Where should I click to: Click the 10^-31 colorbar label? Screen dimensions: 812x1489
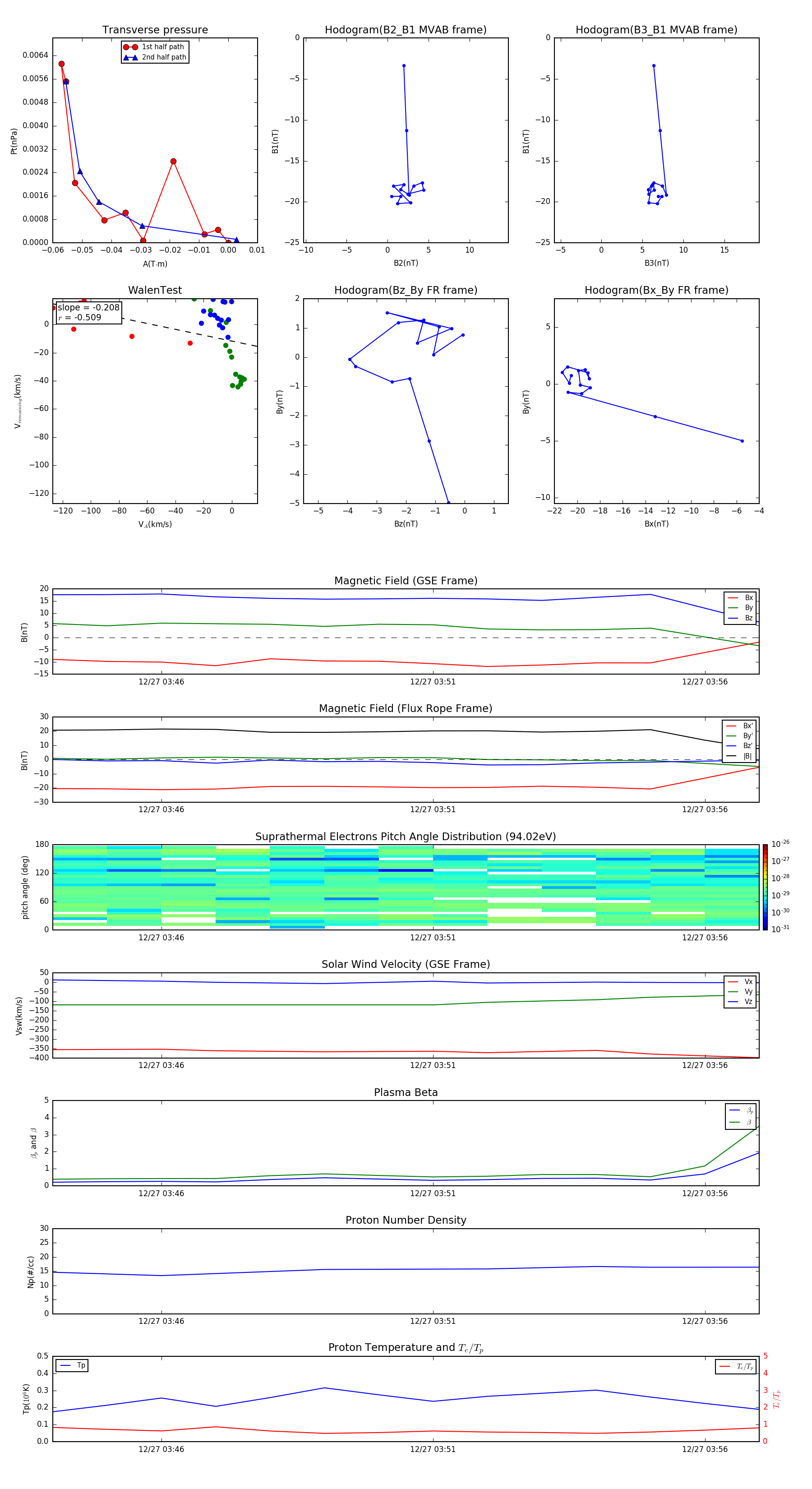[x=780, y=929]
